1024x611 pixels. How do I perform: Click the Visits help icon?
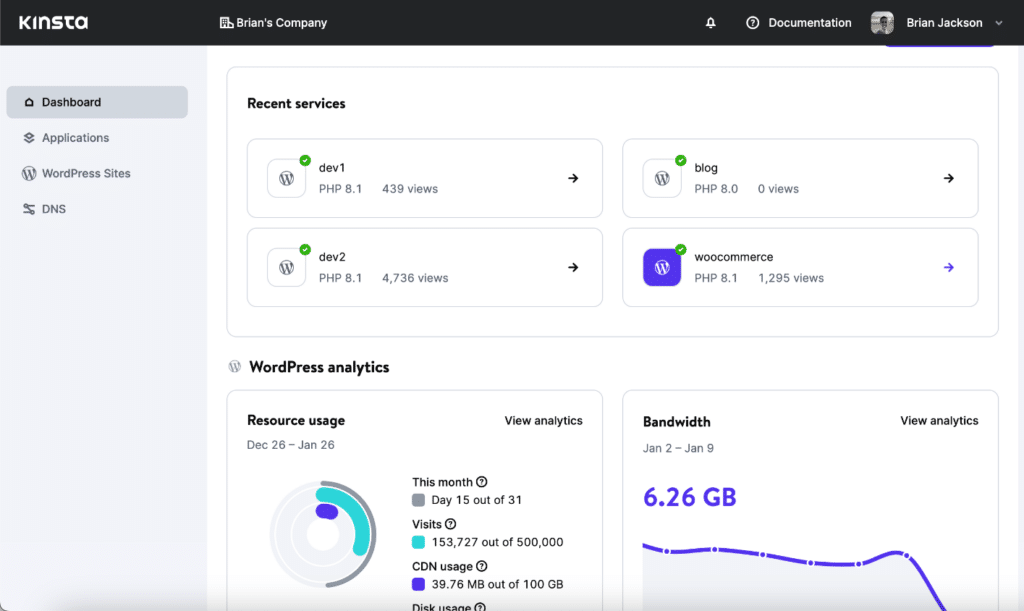pyautogui.click(x=451, y=524)
